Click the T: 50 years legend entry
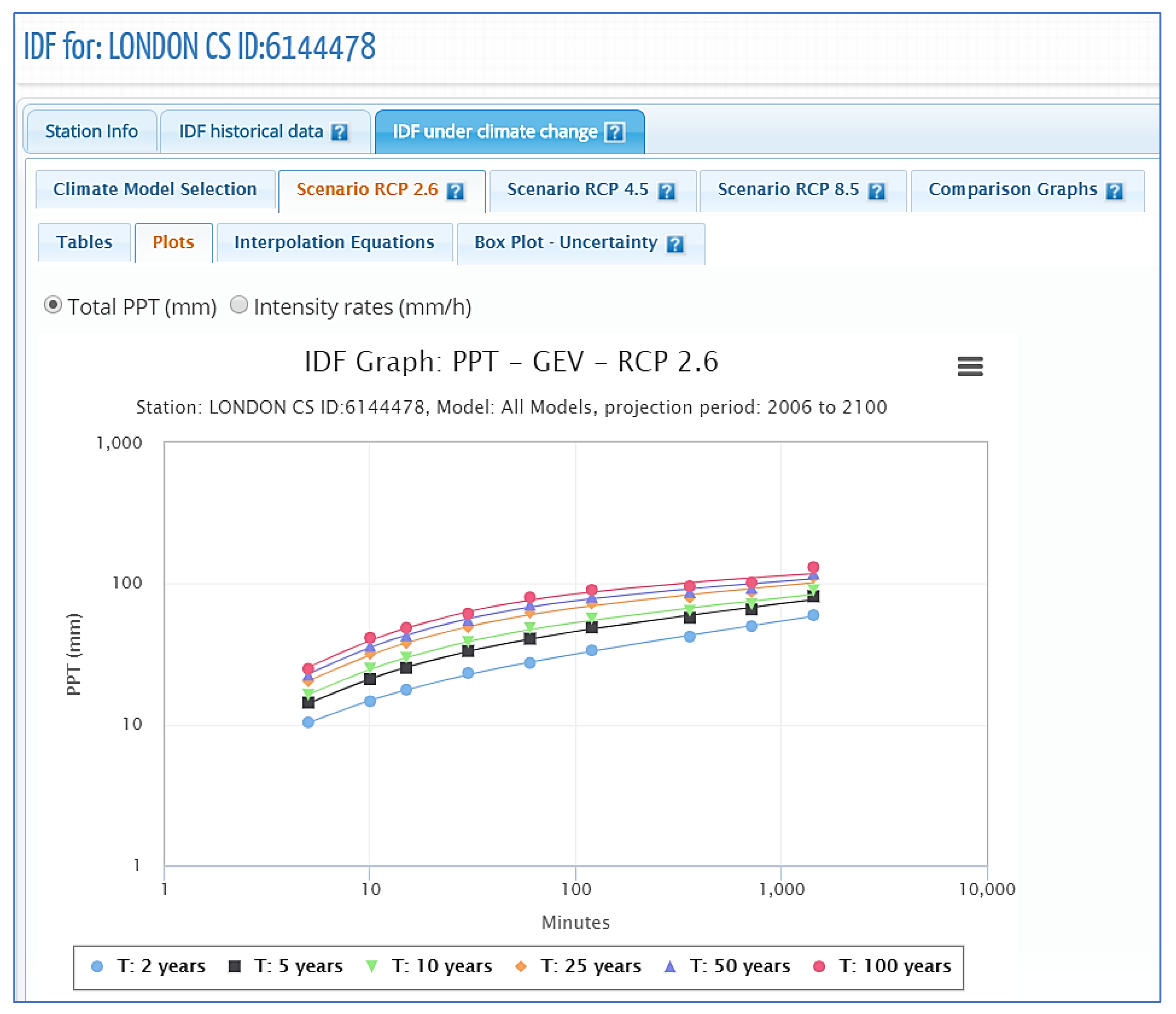The image size is (1176, 1014). point(739,966)
